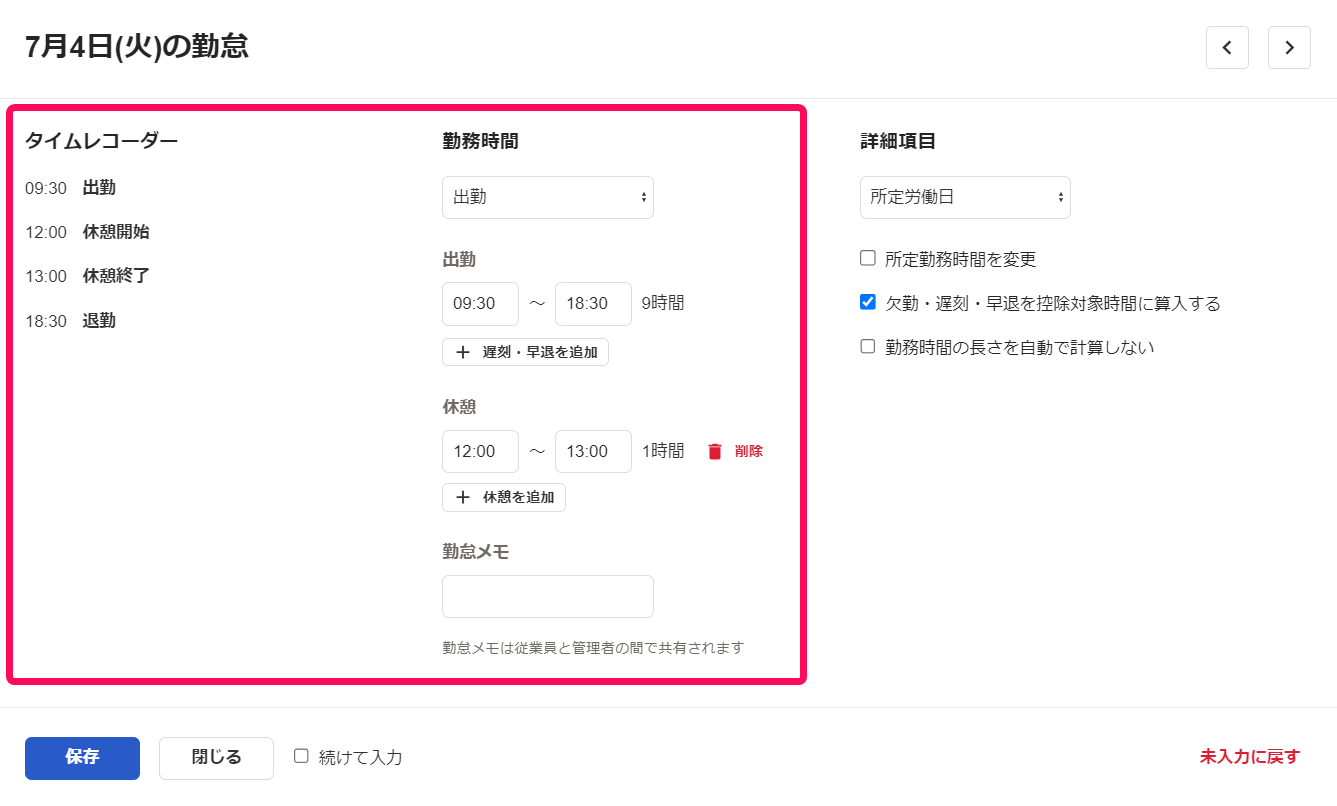Click the red 削除 delete label
The width and height of the screenshot is (1337, 806).
click(746, 451)
